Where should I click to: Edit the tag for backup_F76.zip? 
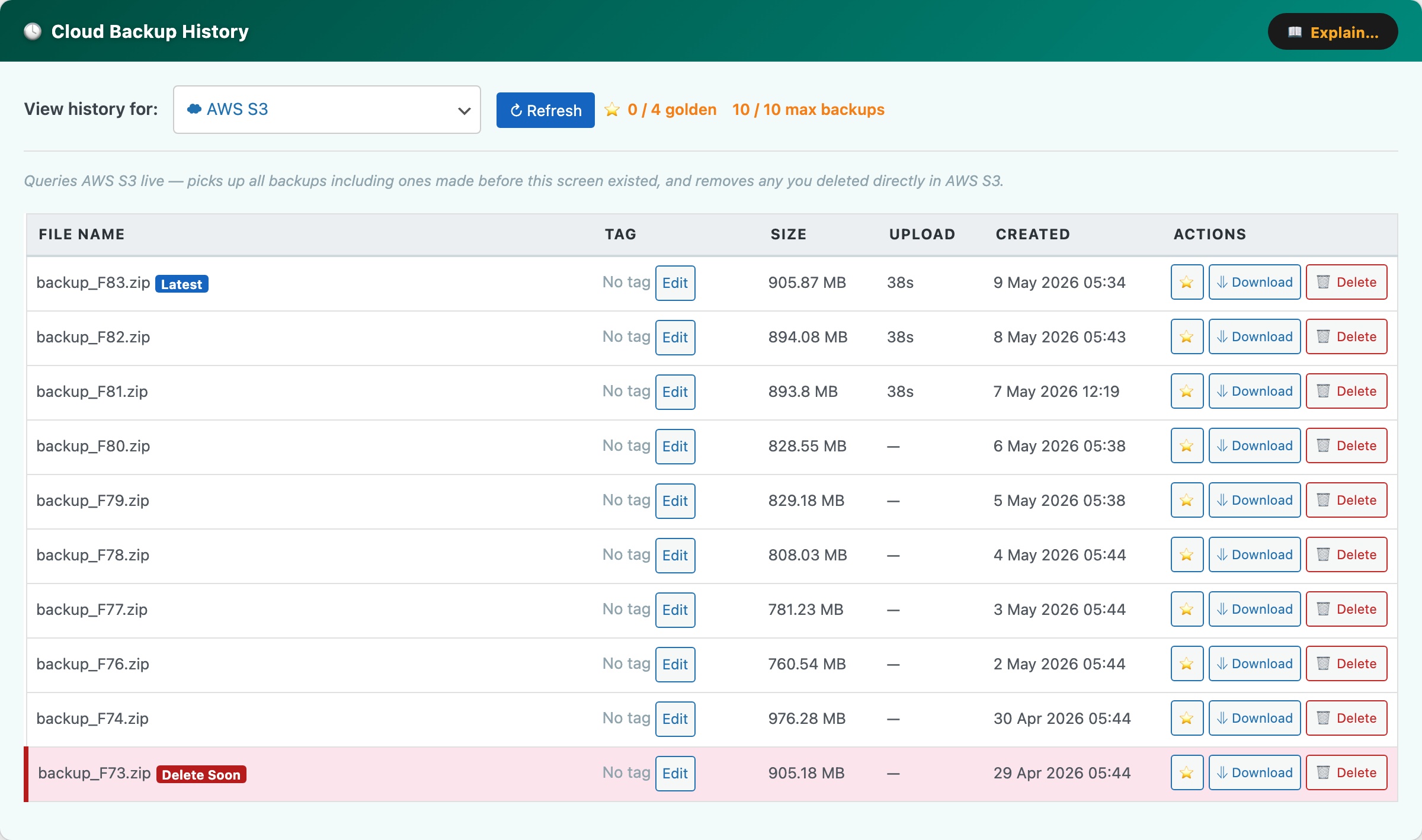675,665
